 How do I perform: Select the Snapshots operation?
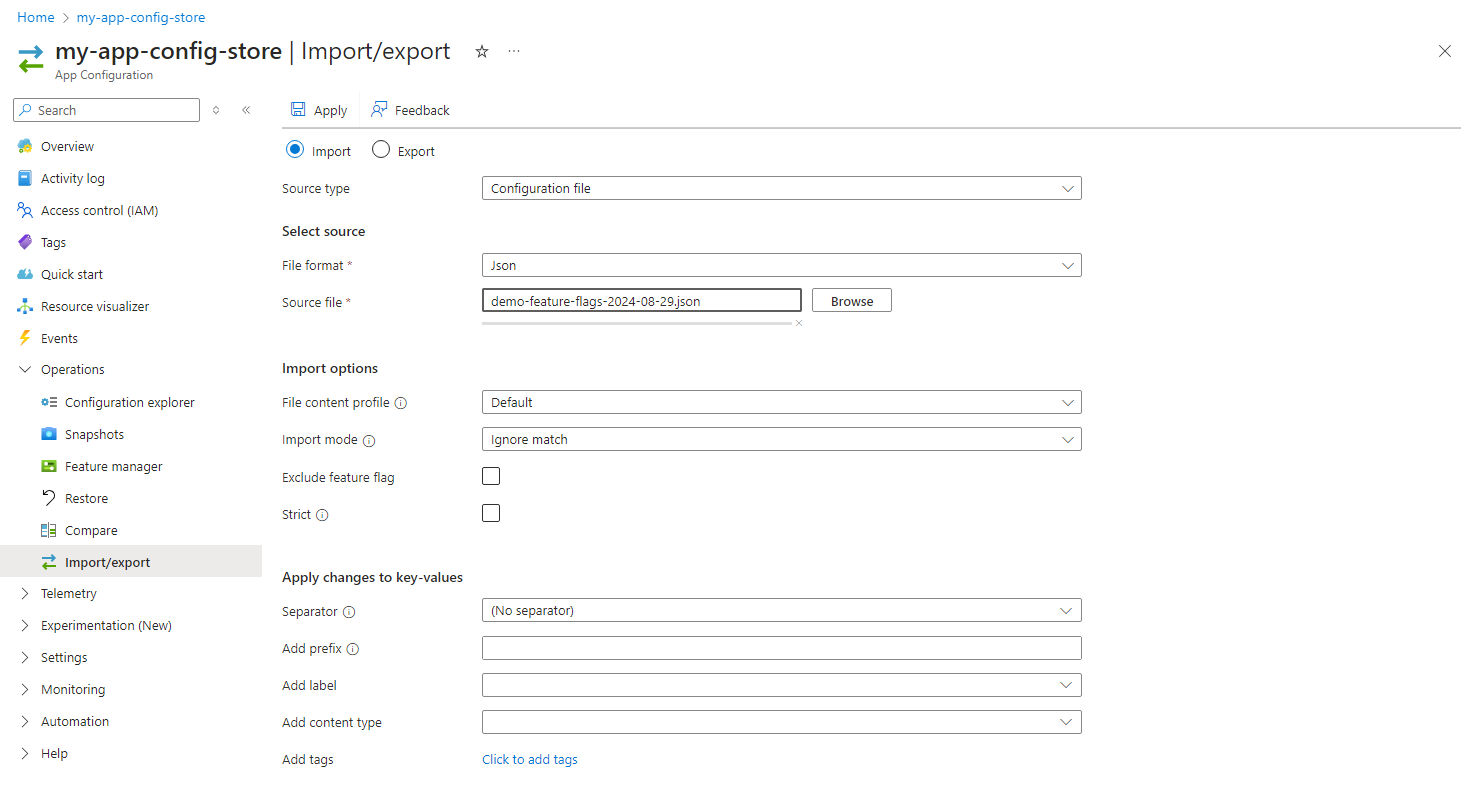pyautogui.click(x=95, y=433)
